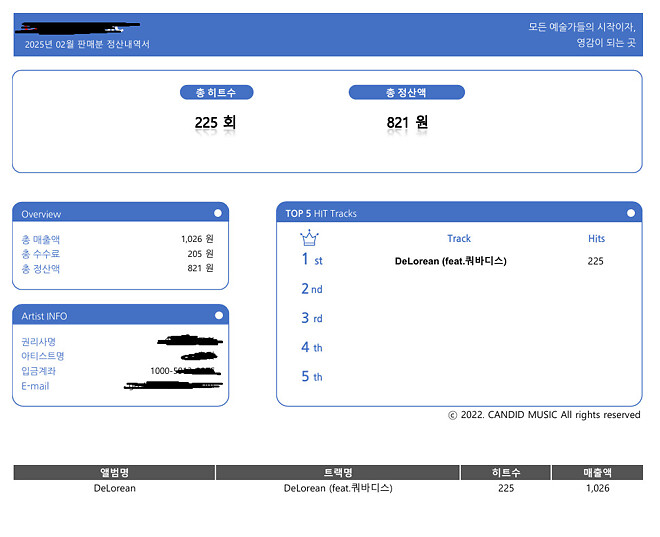Click the Artist INFO panel title
The height and width of the screenshot is (537, 660).
44,316
